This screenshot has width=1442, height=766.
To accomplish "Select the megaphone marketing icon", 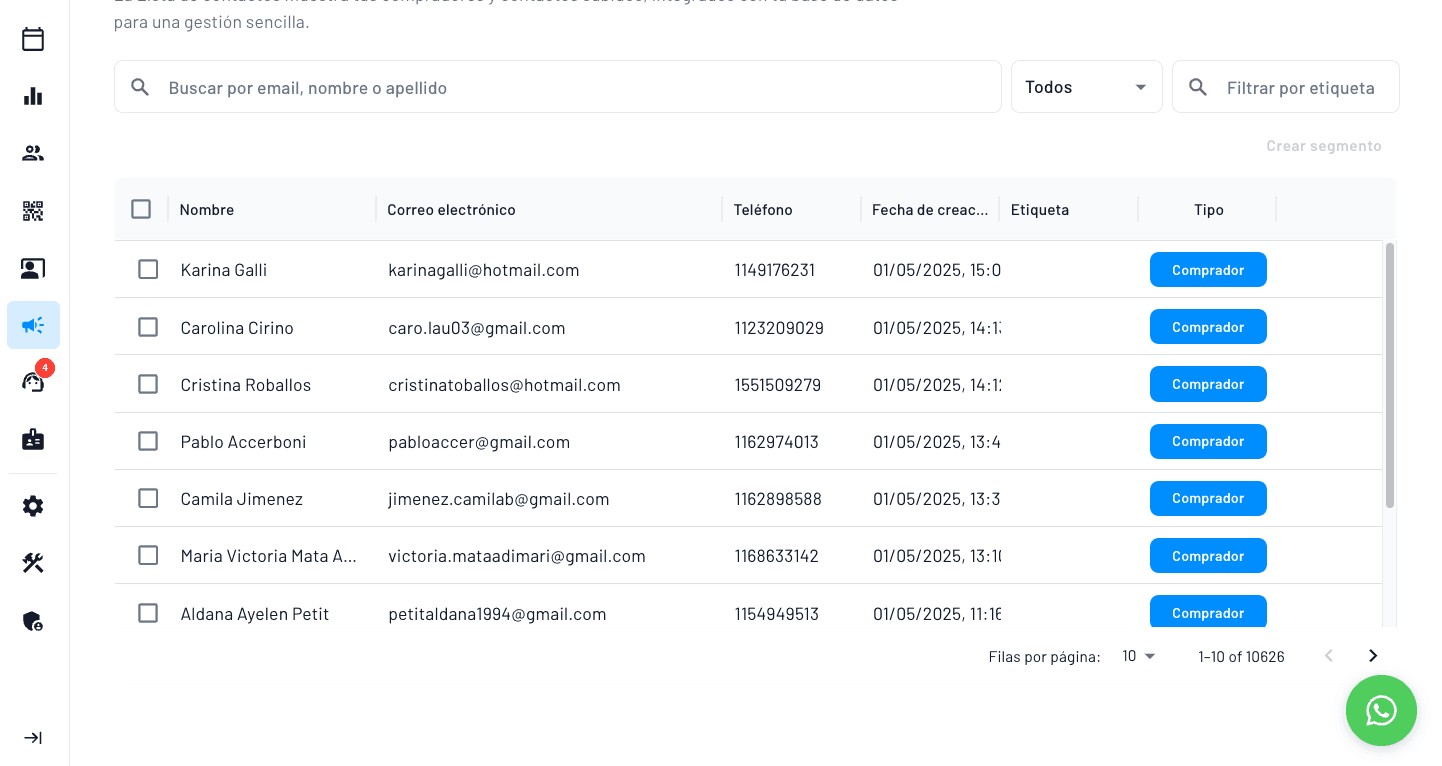I will coord(33,325).
